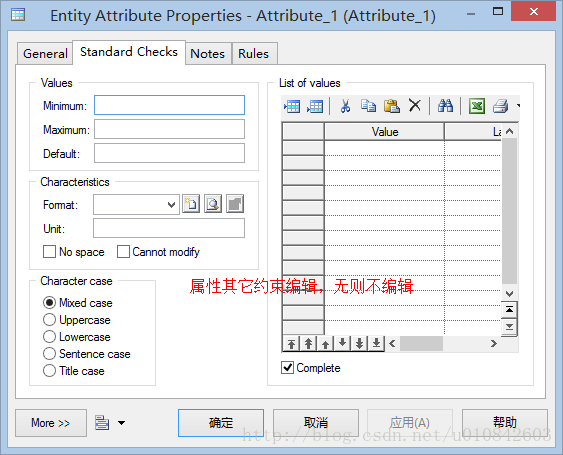This screenshot has width=563, height=455.
Task: Click the horizontal scrollbar thumb of the values list
Action: tap(421, 344)
